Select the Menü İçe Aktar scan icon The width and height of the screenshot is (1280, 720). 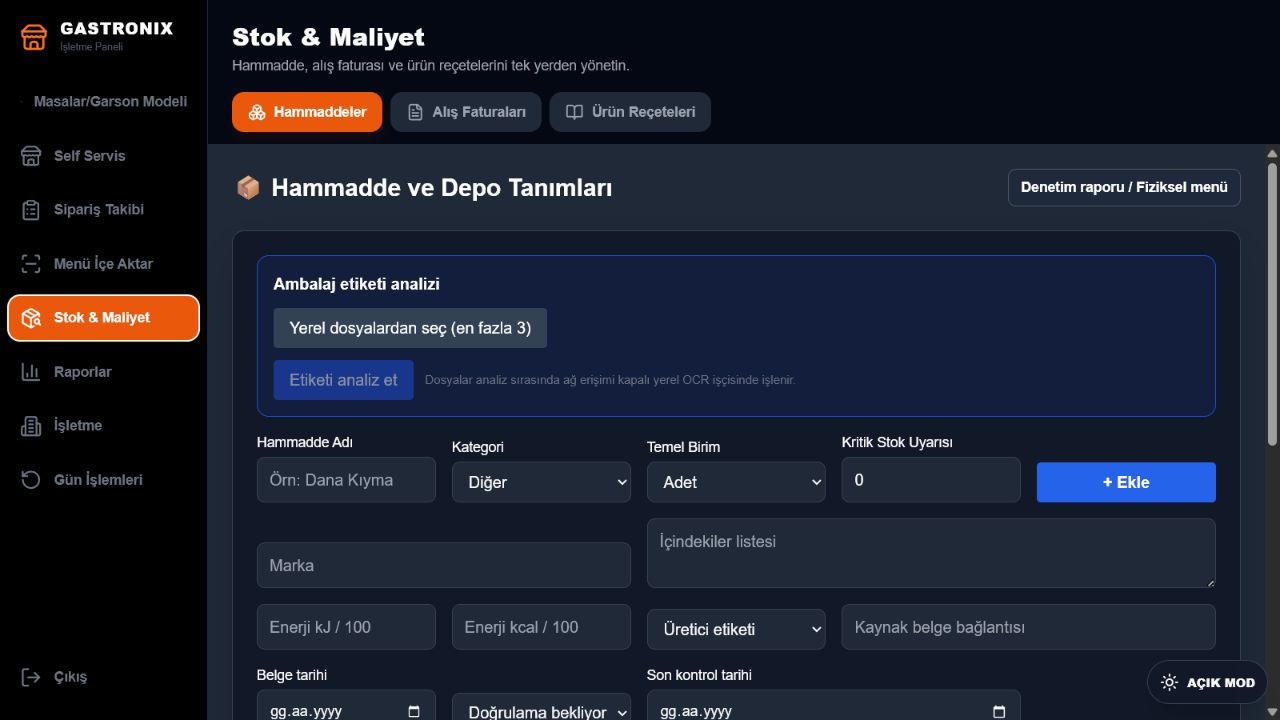coord(31,264)
